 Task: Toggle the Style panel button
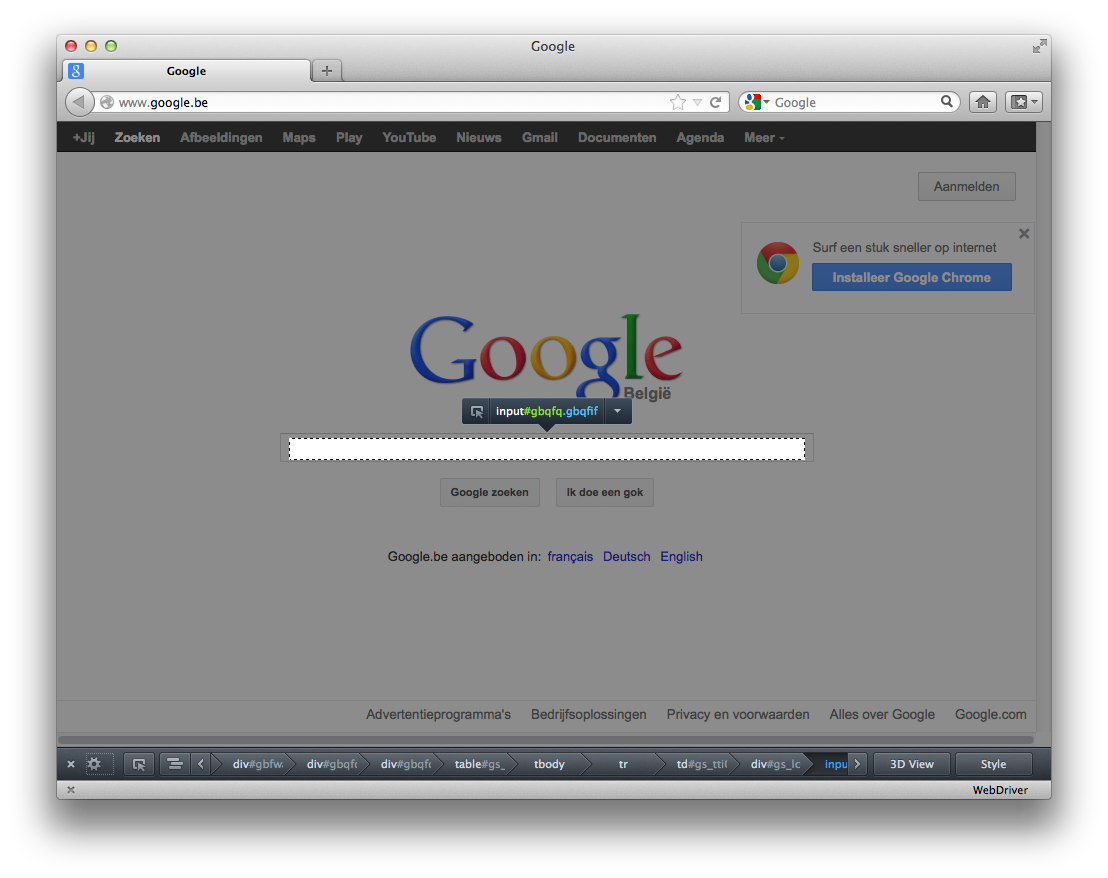coord(993,764)
